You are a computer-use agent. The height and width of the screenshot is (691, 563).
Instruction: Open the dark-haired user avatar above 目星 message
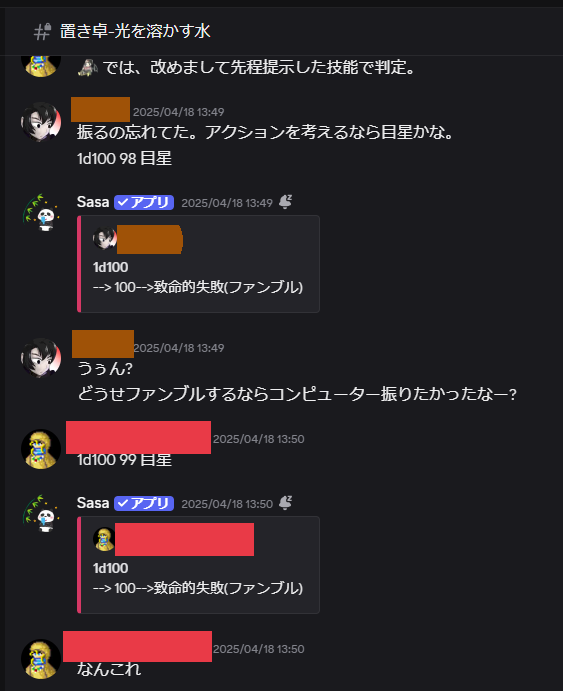41,122
